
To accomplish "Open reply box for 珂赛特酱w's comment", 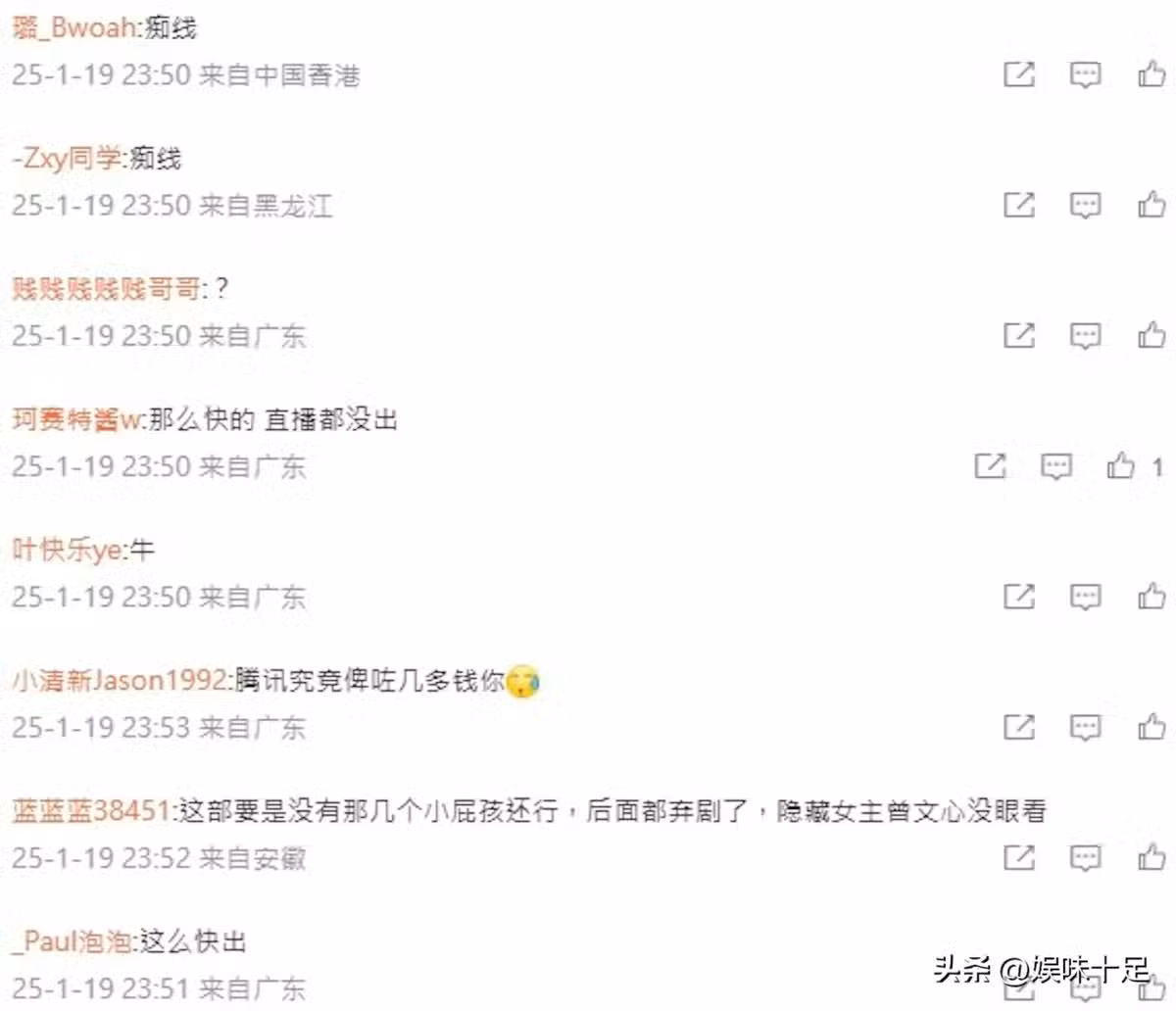I will (1055, 467).
